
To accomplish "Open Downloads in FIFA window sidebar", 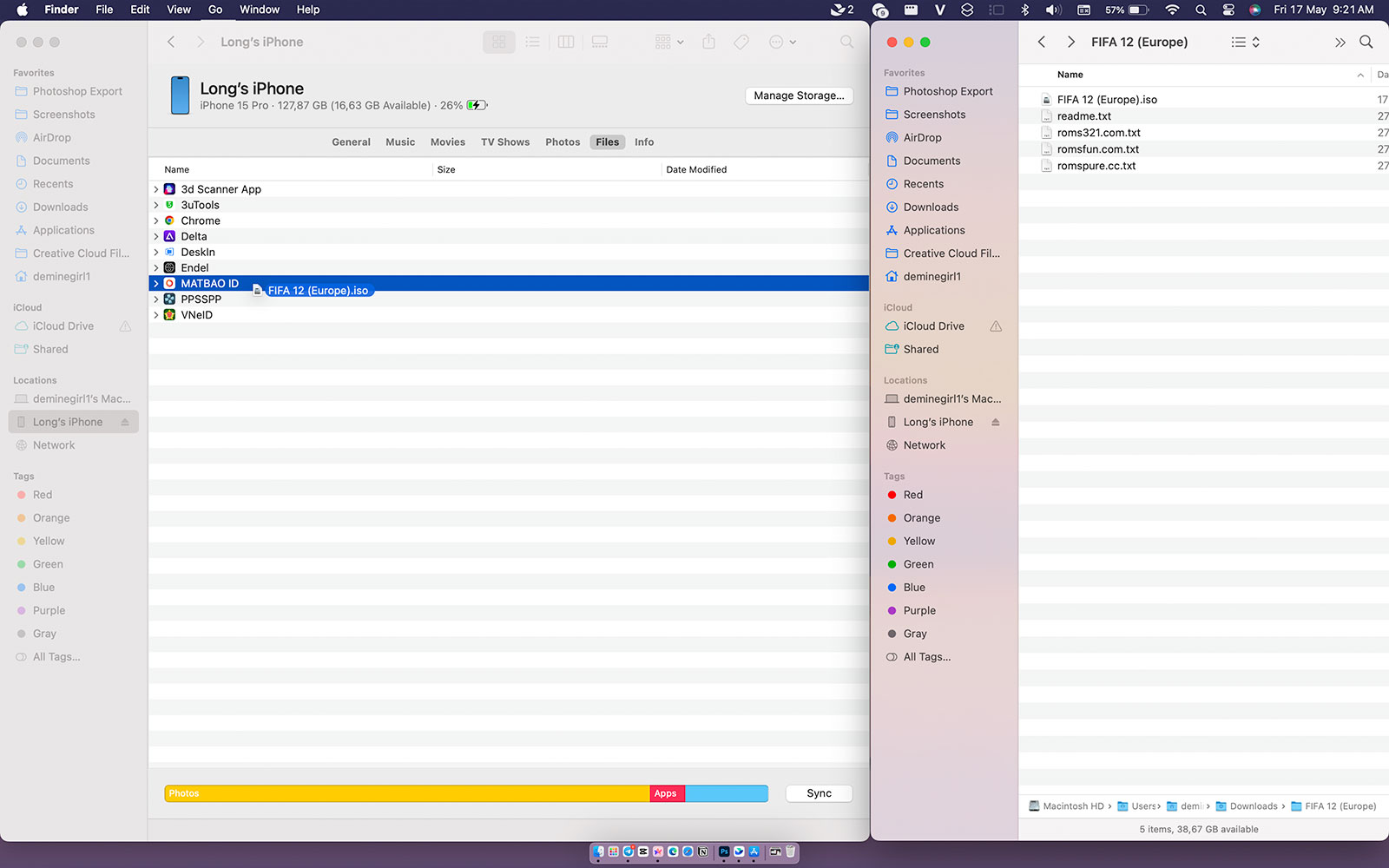I will coord(931,207).
